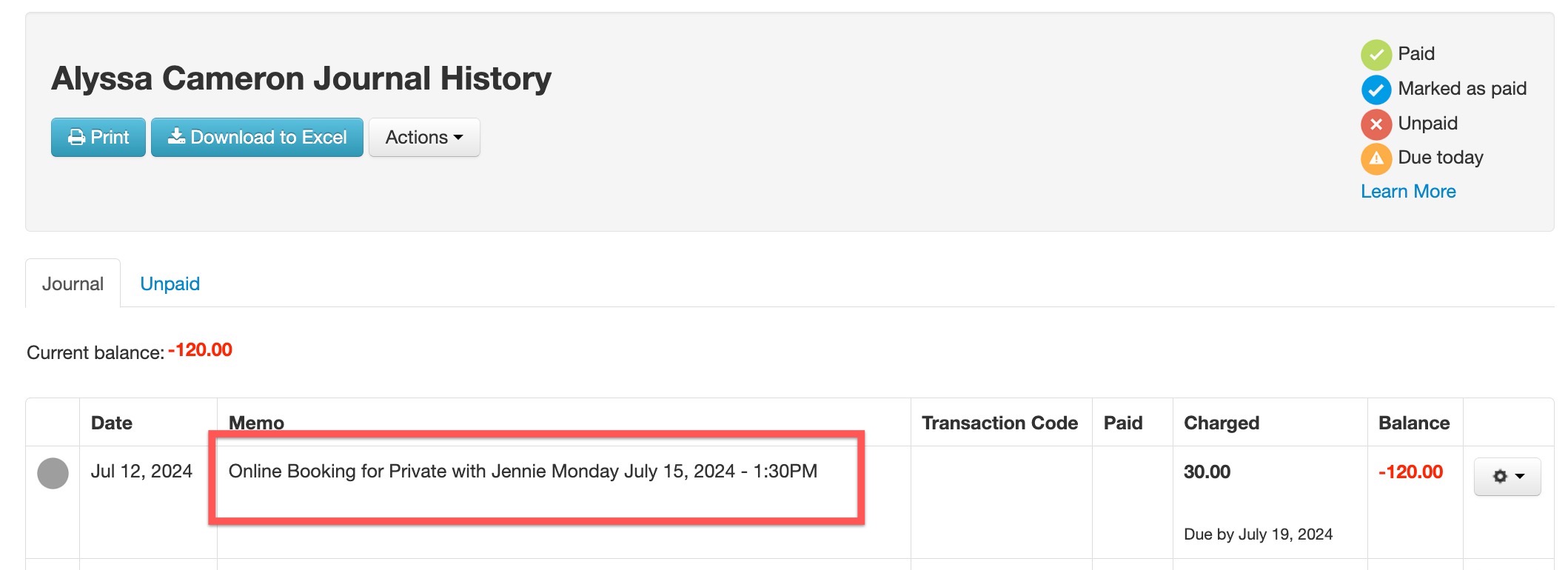Click the gray status circle for Jul 12
Screen dimensions: 1568x570
point(53,473)
